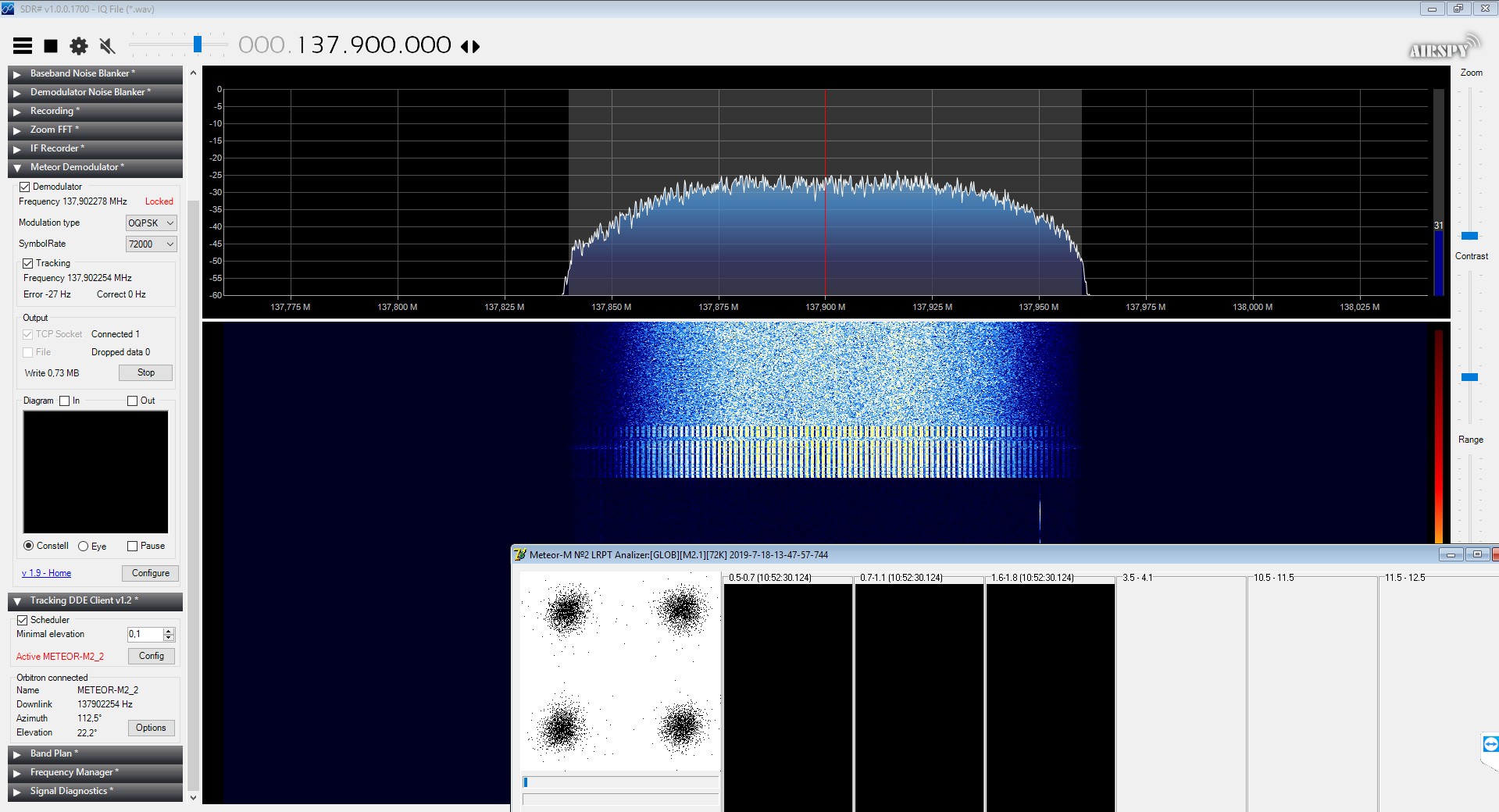Viewport: 1499px width, 812px height.
Task: Click the red center frequency line in spectrum
Action: (x=825, y=192)
